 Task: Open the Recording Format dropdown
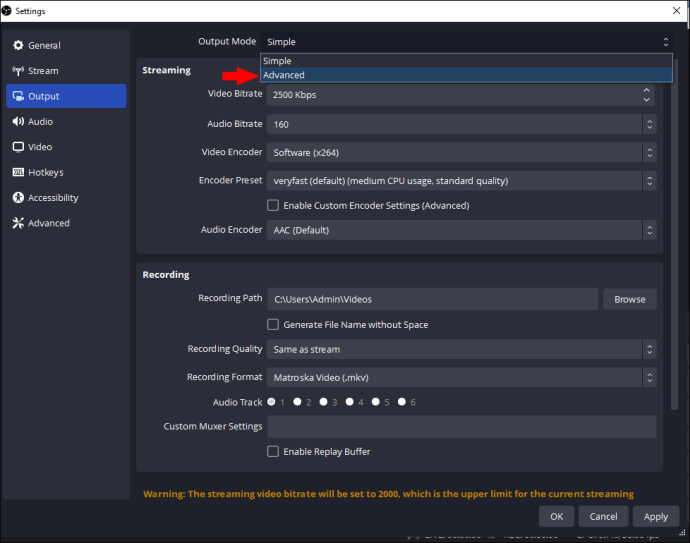[461, 378]
